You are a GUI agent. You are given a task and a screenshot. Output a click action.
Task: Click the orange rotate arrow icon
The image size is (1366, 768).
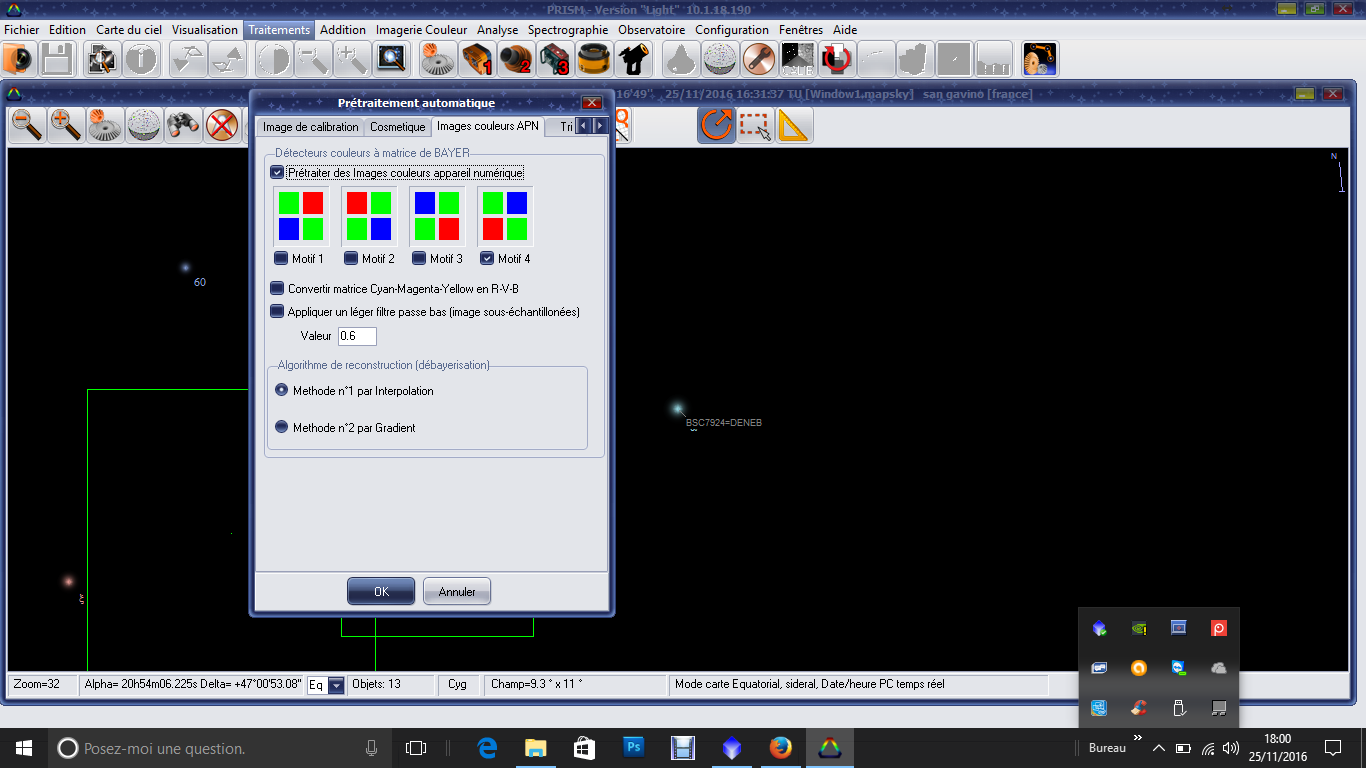[x=716, y=126]
